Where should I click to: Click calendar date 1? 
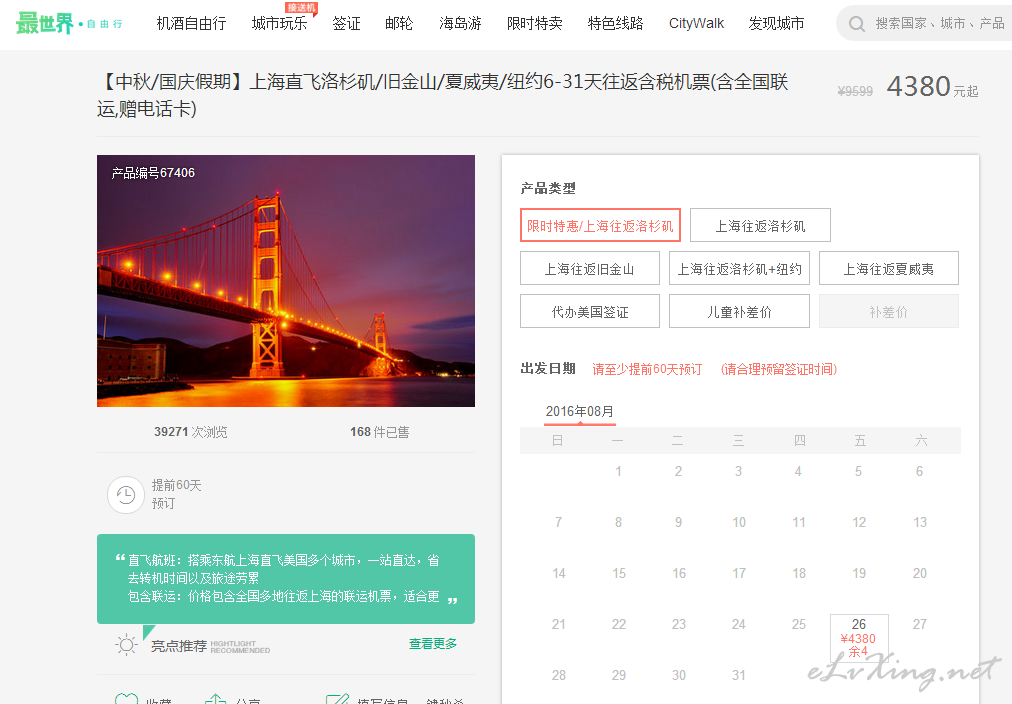tap(618, 471)
